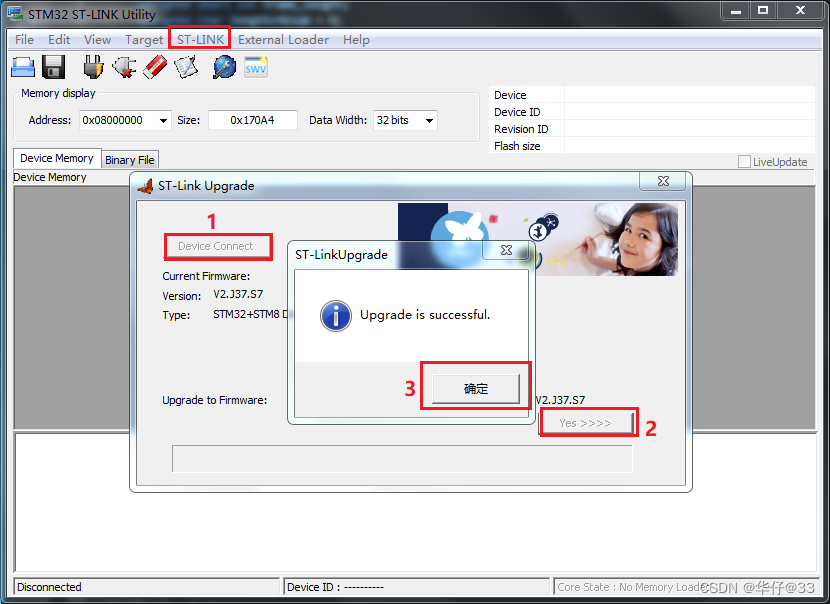Screen dimensions: 830x604
Task: Close the ST-Link Upgrade window
Action: pyautogui.click(x=663, y=181)
